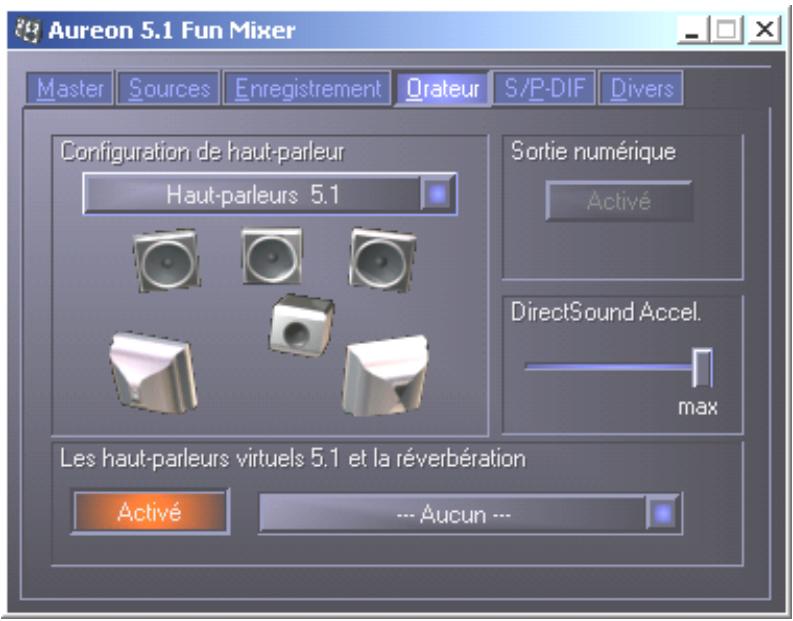Toggle the orange Activé virtual speakers button
Image resolution: width=793 pixels, height=621 pixels.
click(x=150, y=512)
